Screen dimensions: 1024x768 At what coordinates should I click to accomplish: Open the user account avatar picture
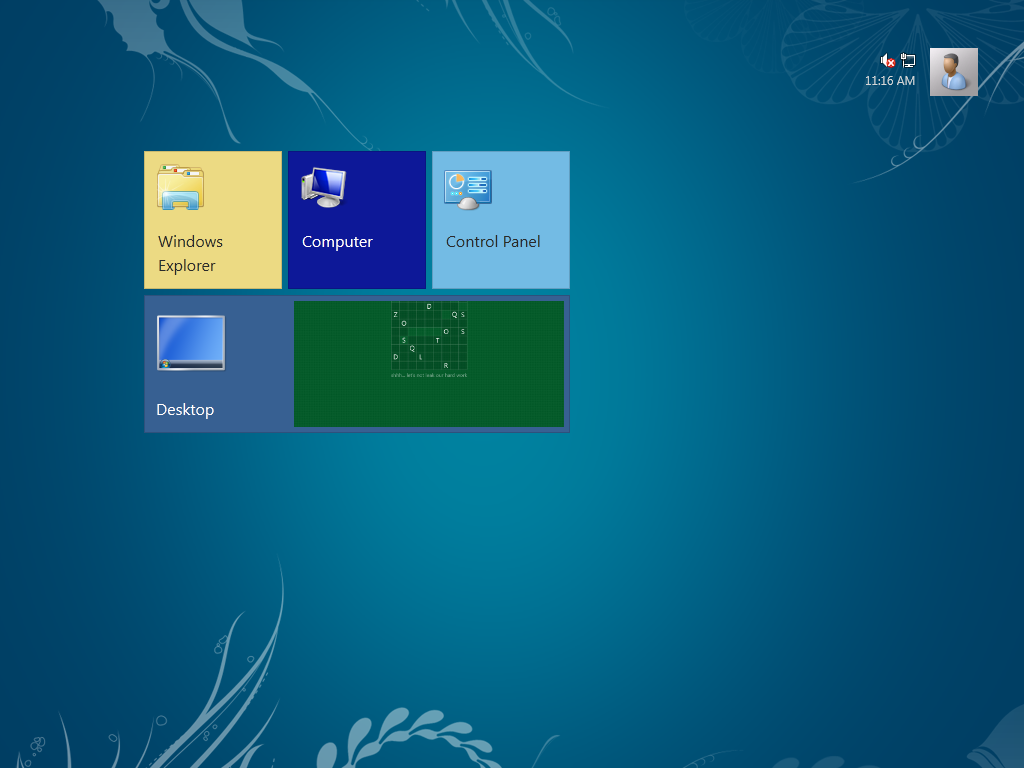(x=953, y=72)
